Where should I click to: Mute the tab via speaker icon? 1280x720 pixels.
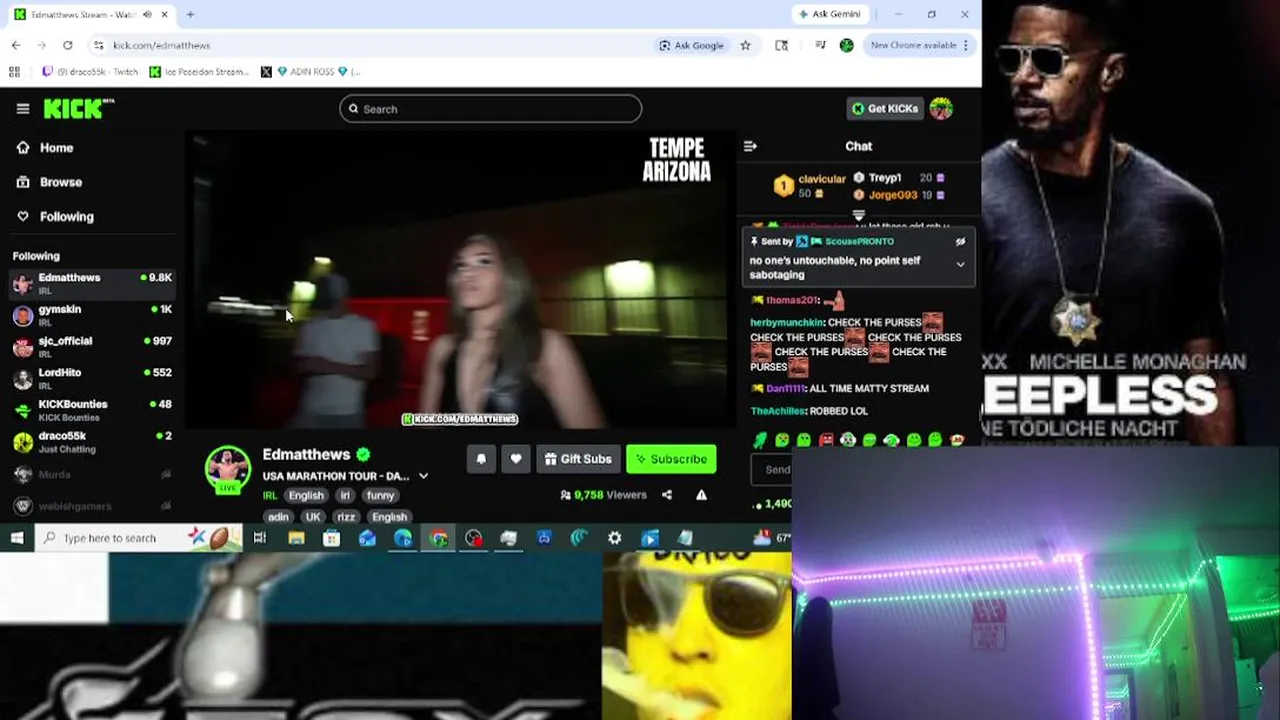(x=148, y=15)
